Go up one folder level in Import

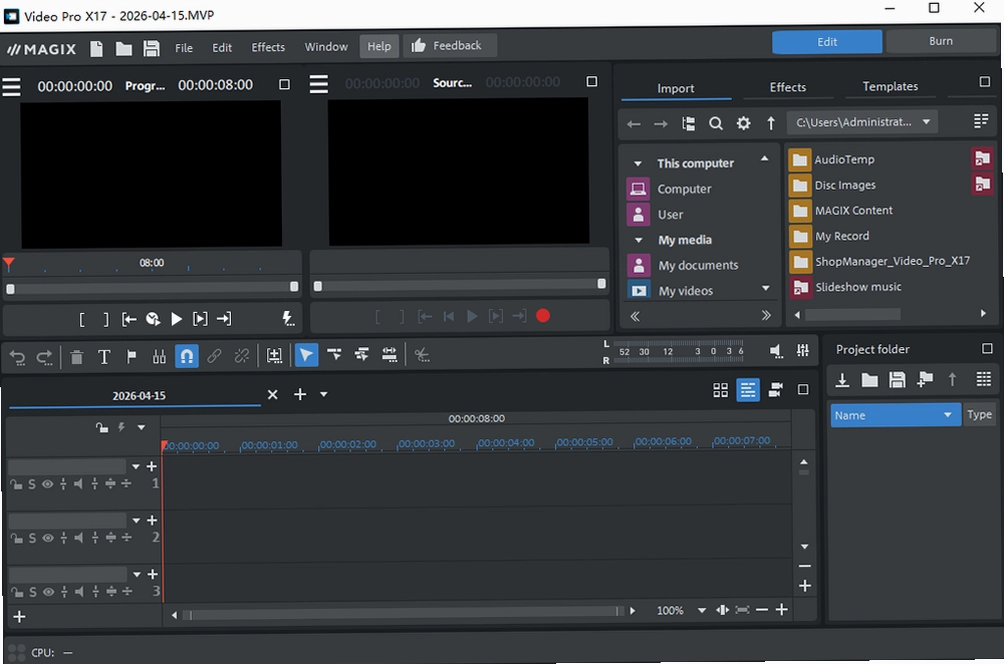771,123
